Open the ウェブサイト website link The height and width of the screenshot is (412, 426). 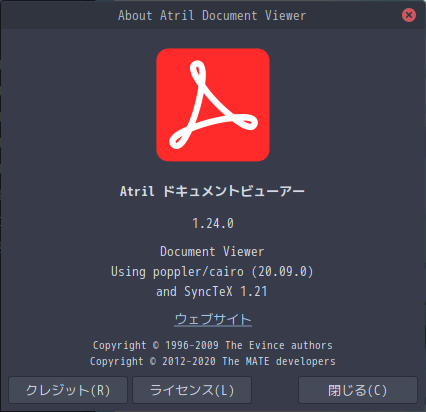[x=213, y=319]
